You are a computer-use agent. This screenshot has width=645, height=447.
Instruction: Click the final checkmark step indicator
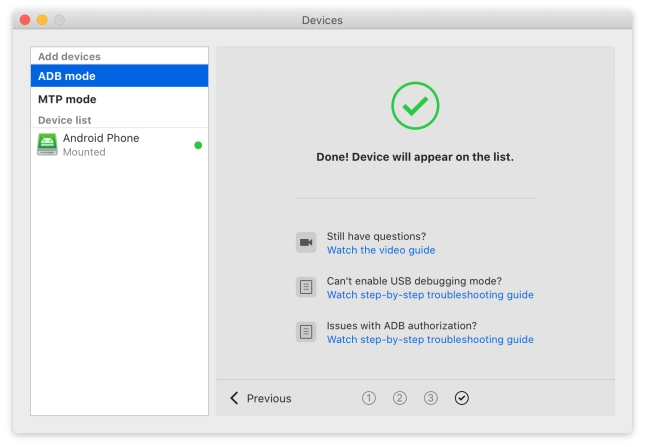coord(462,398)
